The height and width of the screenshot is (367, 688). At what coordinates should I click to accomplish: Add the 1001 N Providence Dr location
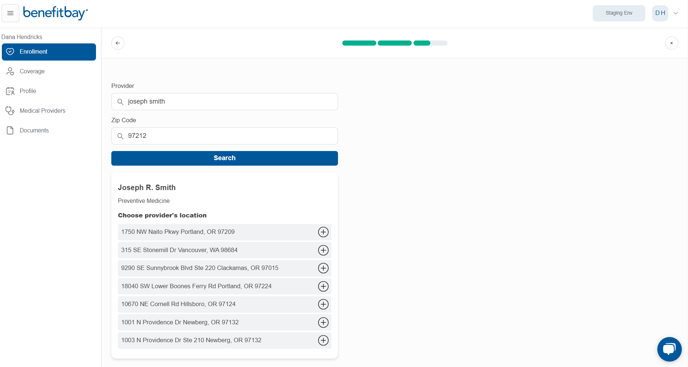323,322
